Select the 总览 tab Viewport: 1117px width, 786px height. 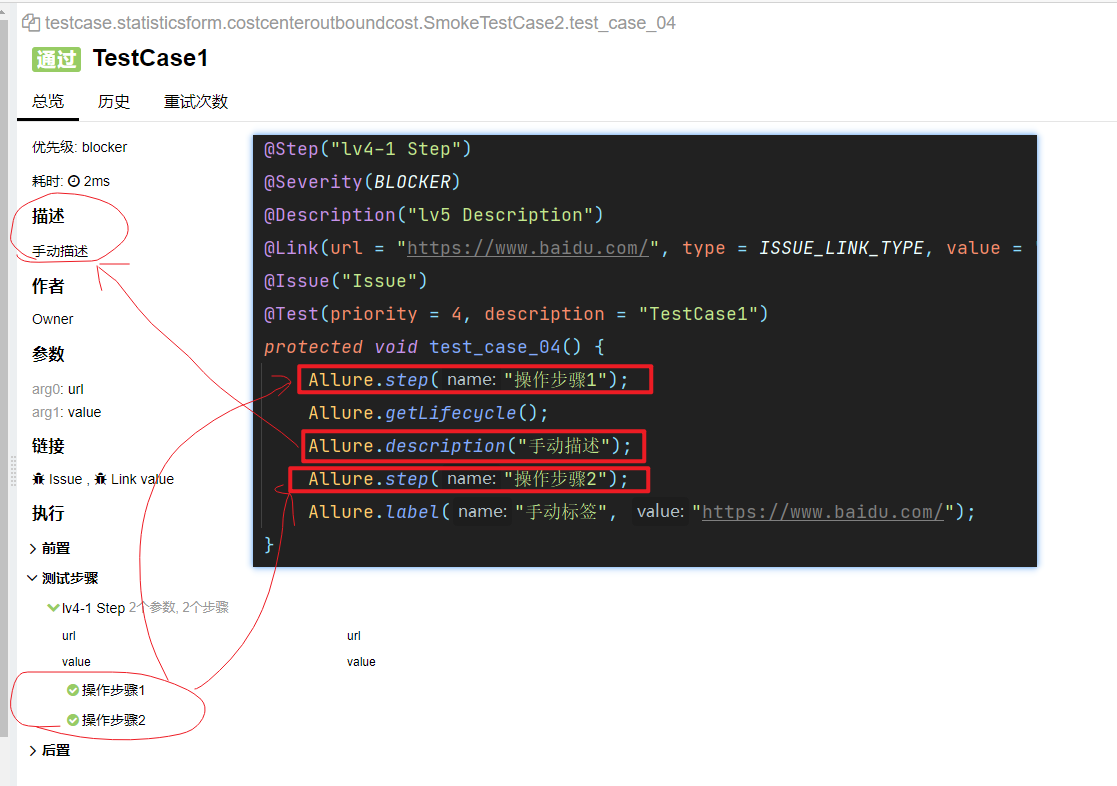click(48, 101)
